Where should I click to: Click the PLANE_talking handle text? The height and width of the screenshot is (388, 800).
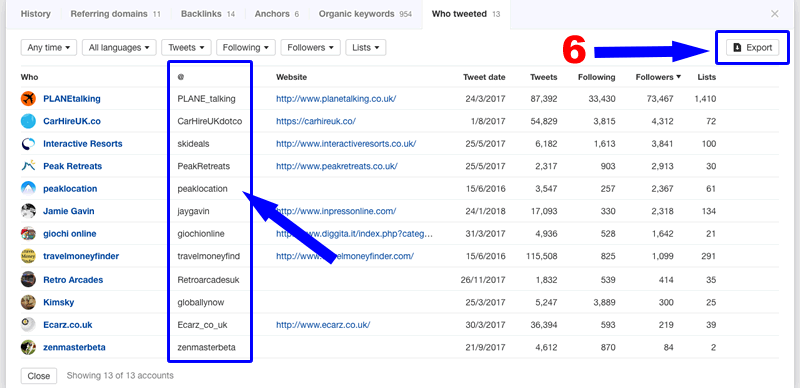(206, 99)
